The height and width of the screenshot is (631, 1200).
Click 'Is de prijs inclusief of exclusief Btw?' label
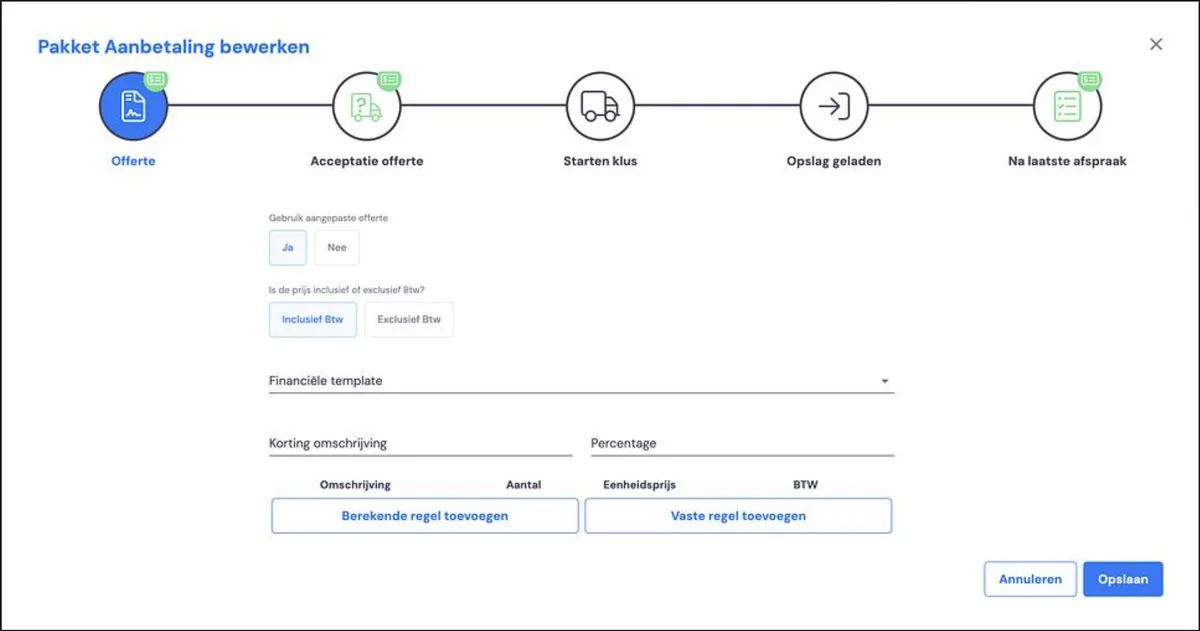(347, 290)
